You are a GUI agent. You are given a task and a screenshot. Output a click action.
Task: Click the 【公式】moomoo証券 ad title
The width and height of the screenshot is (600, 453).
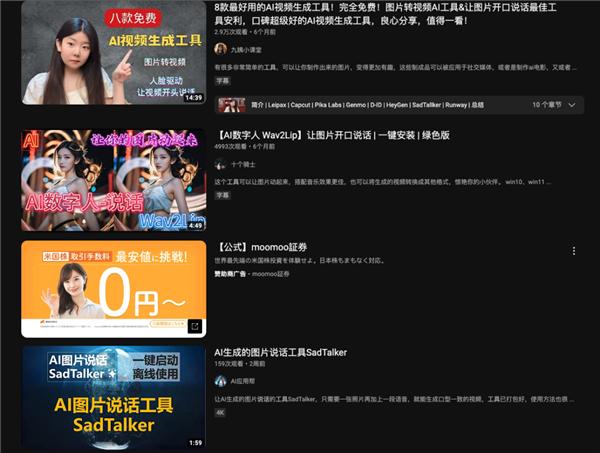pos(261,247)
